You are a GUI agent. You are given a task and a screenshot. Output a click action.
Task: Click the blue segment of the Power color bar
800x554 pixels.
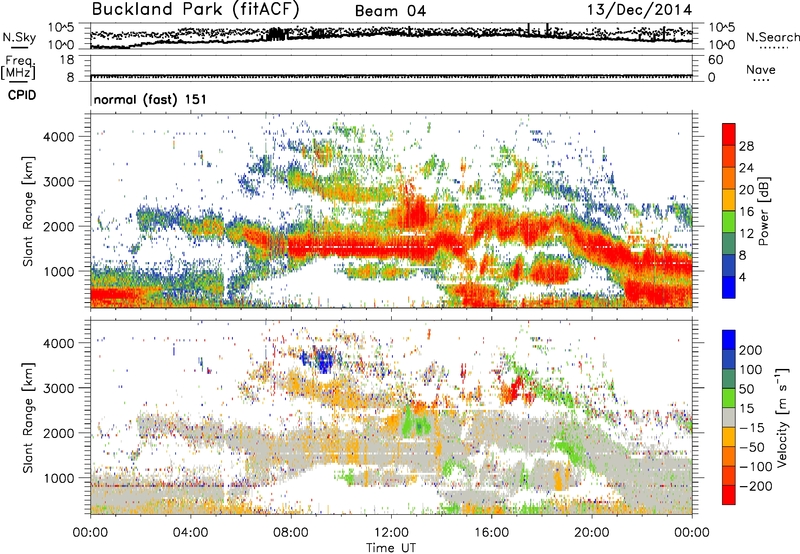pos(729,287)
